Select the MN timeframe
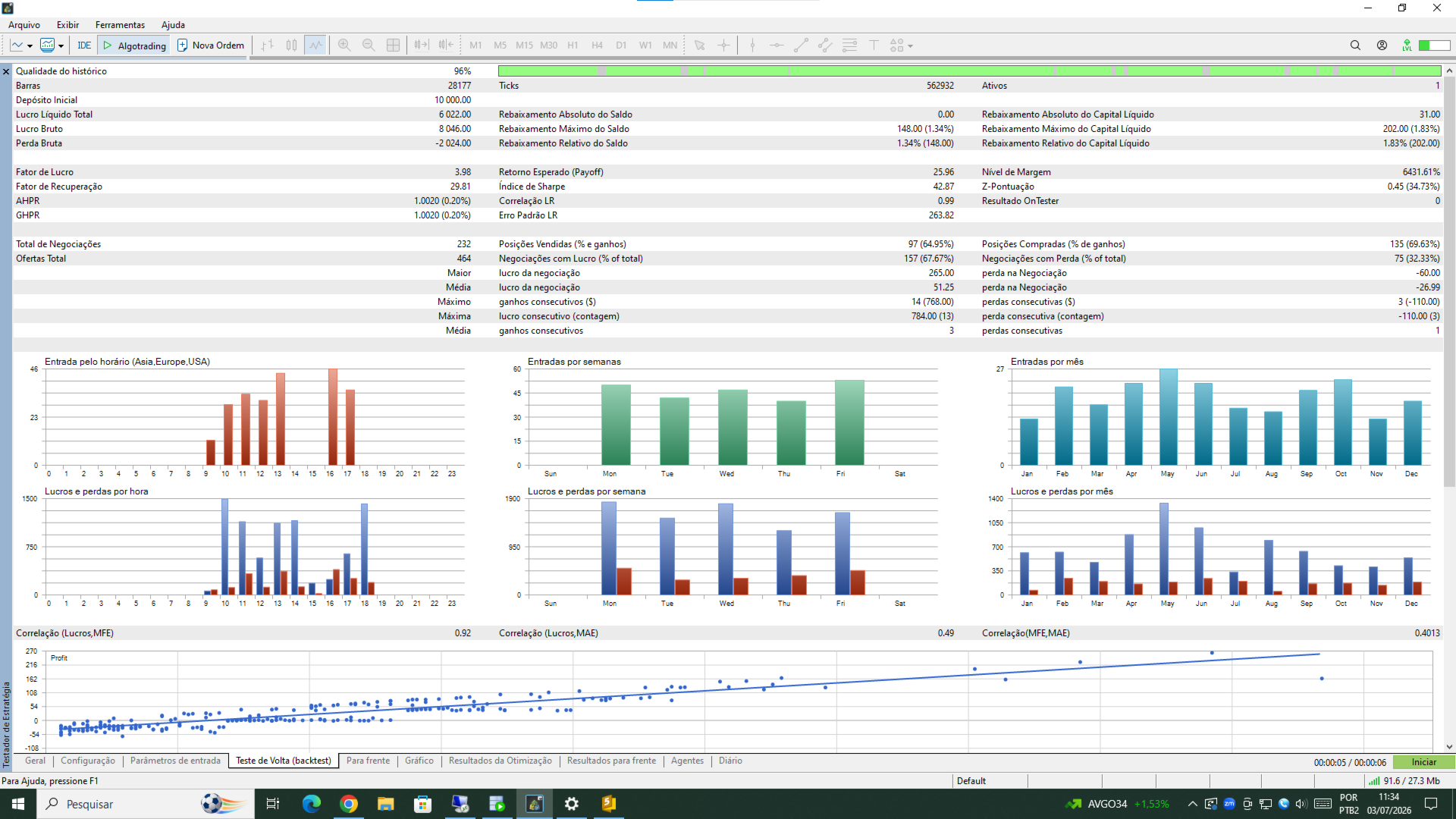This screenshot has width=1456, height=819. [x=670, y=45]
